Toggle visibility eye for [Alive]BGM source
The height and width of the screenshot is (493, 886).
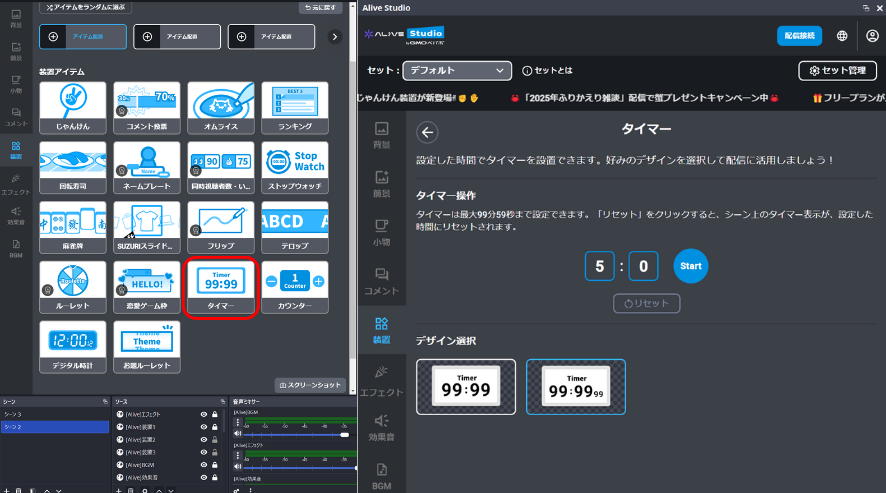click(x=204, y=466)
